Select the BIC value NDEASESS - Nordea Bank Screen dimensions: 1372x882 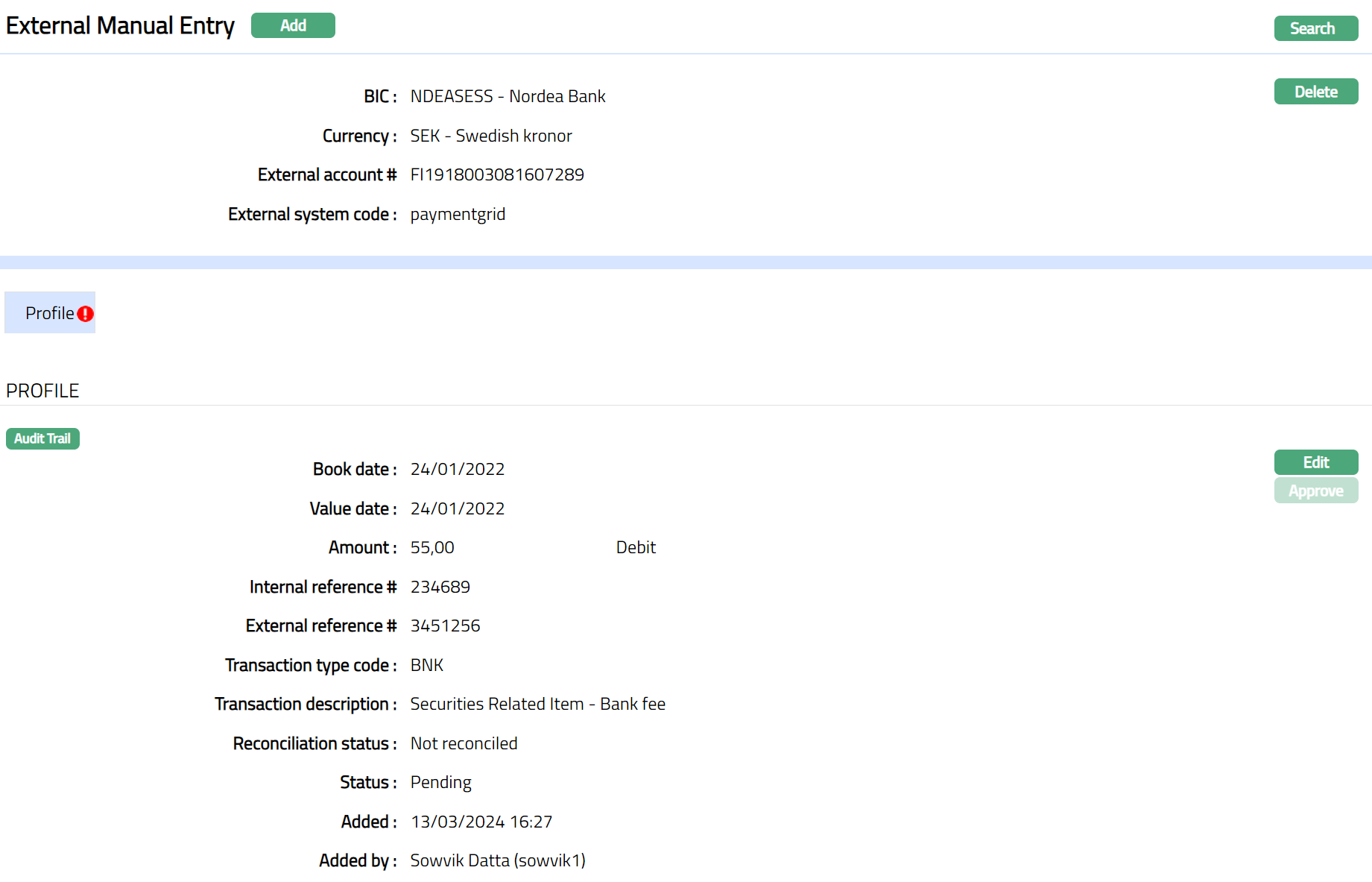tap(508, 96)
